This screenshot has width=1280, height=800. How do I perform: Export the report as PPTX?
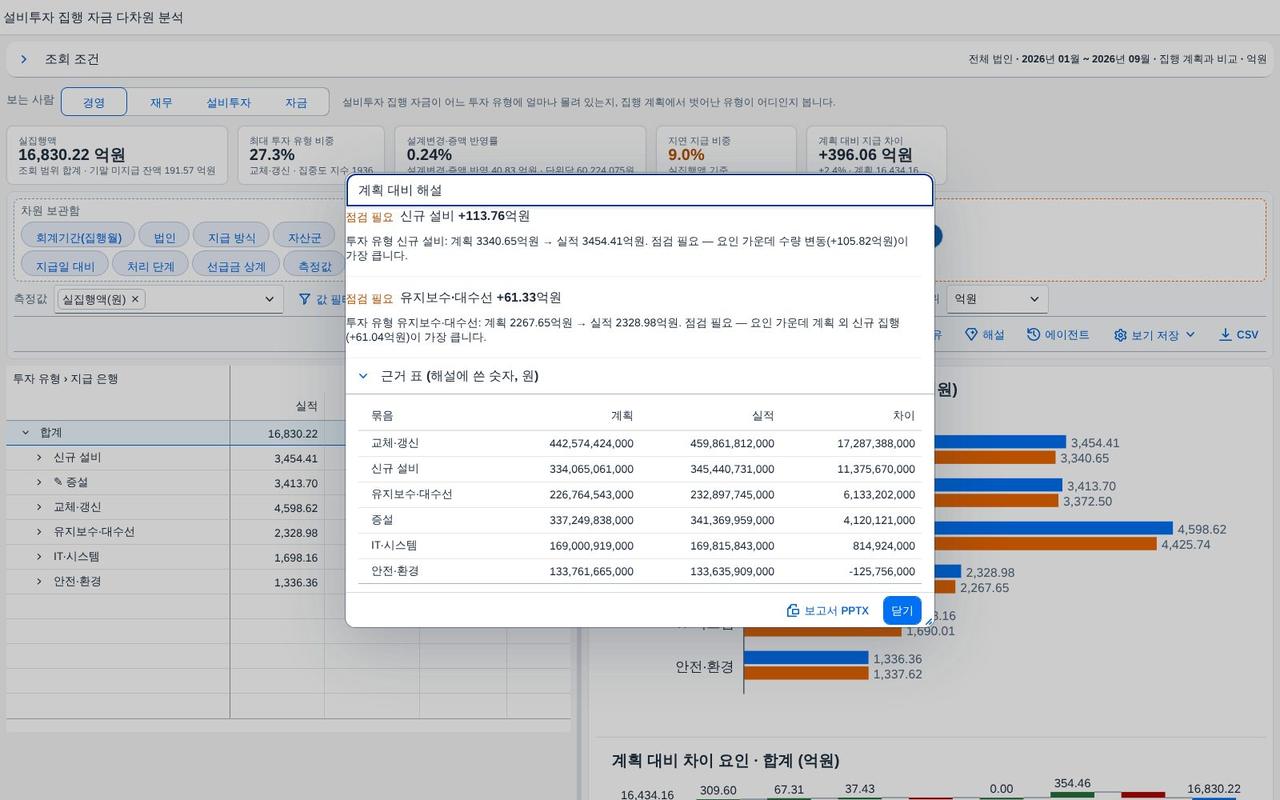(827, 610)
